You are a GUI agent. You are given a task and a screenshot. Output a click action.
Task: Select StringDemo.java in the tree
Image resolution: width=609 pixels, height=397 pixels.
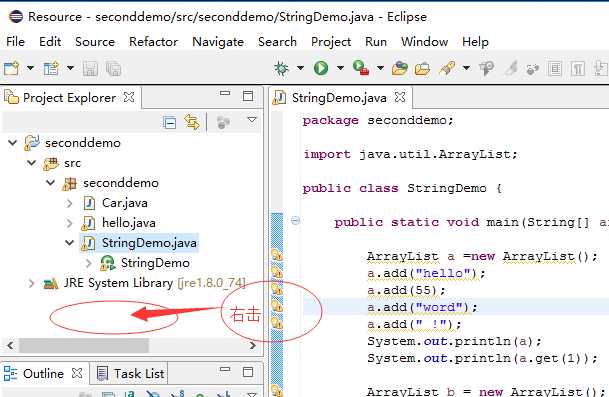click(149, 243)
